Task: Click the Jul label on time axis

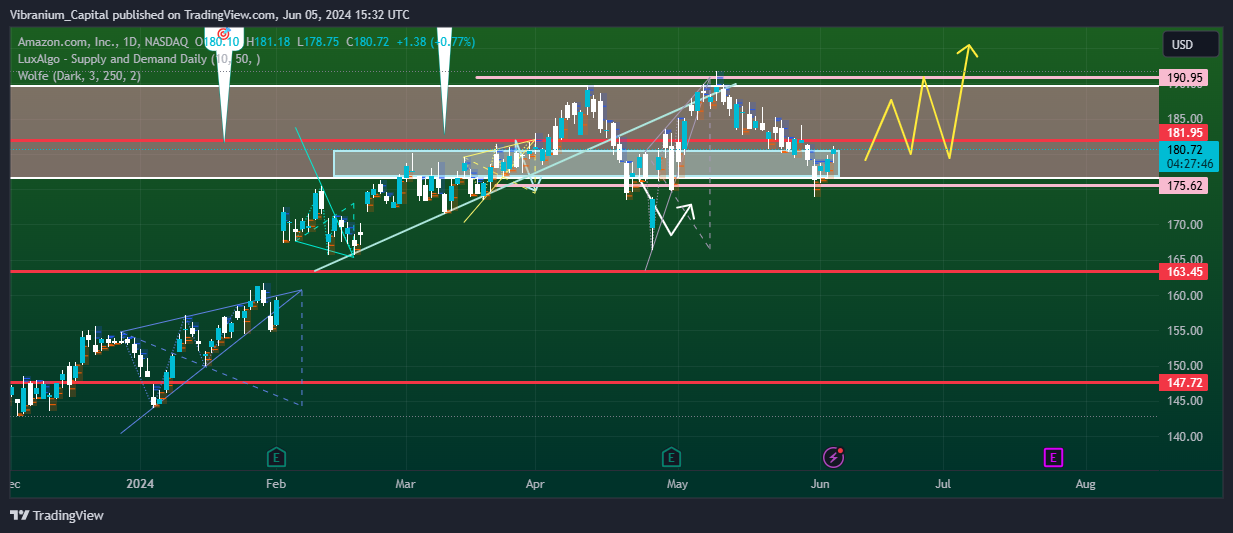Action: (x=942, y=484)
